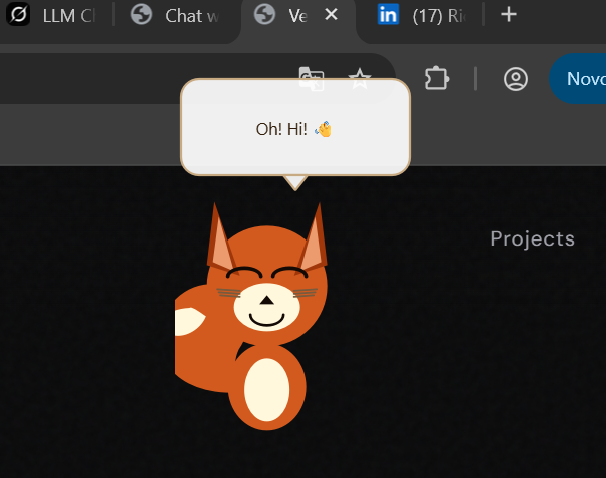
Task: Open a new tab with the plus button
Action: (x=509, y=15)
